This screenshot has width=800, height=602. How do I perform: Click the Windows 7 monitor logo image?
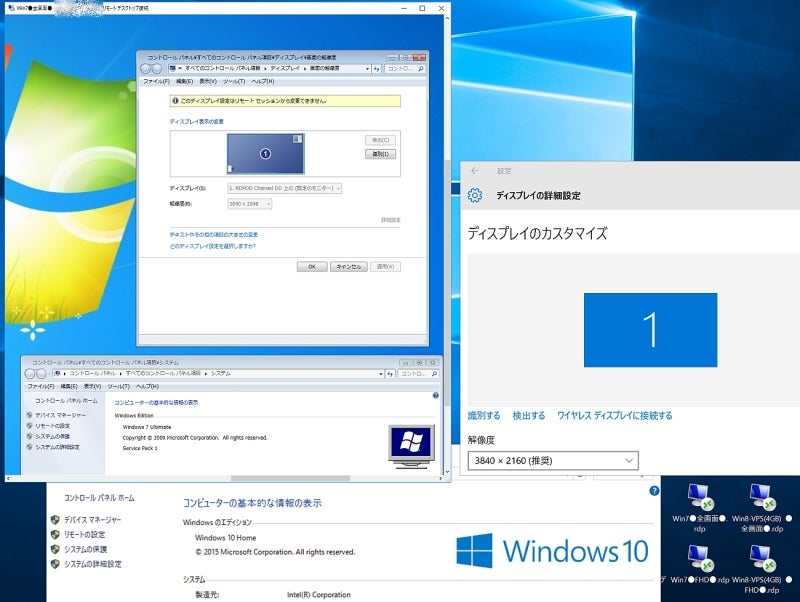pos(412,446)
